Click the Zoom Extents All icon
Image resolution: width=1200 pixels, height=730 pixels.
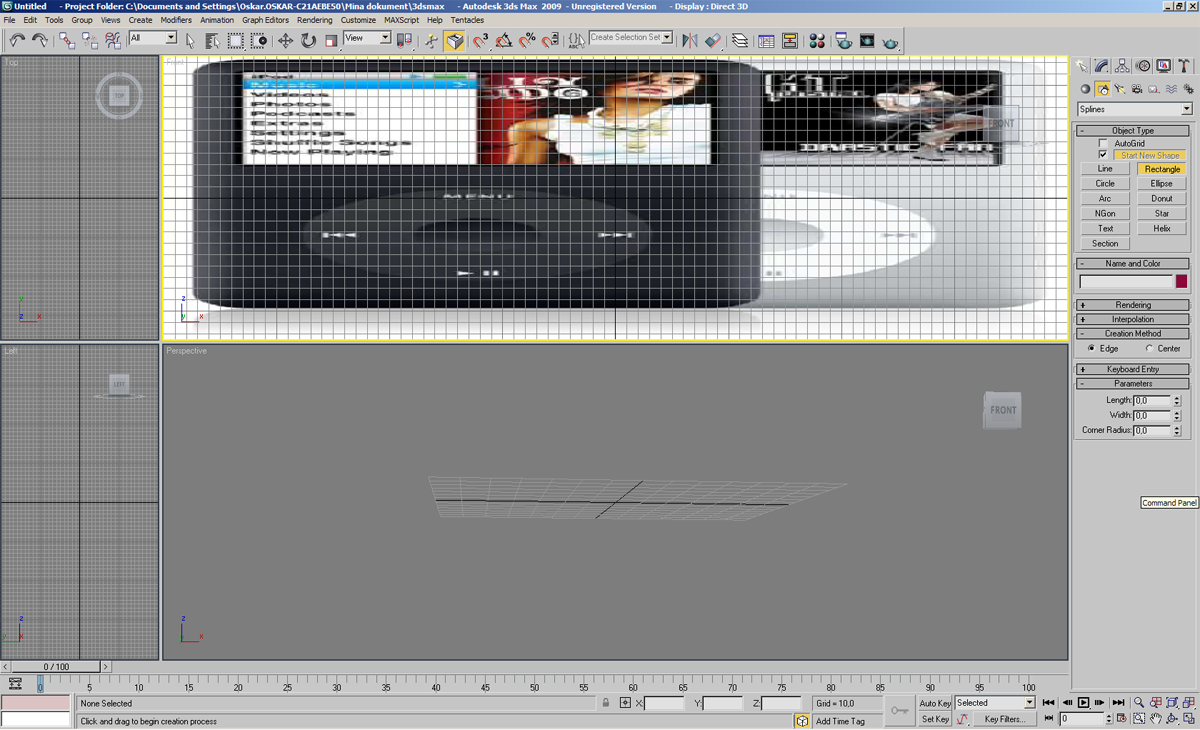pyautogui.click(x=1189, y=703)
